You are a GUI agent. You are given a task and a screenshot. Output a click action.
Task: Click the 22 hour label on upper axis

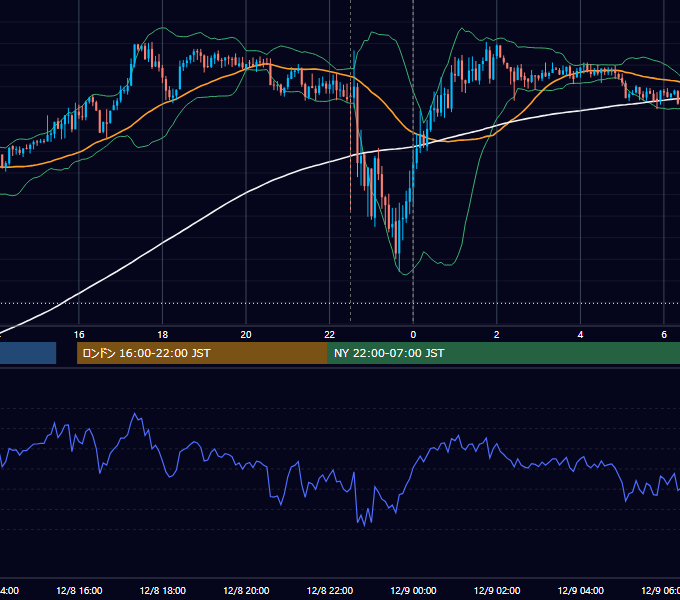coord(330,335)
